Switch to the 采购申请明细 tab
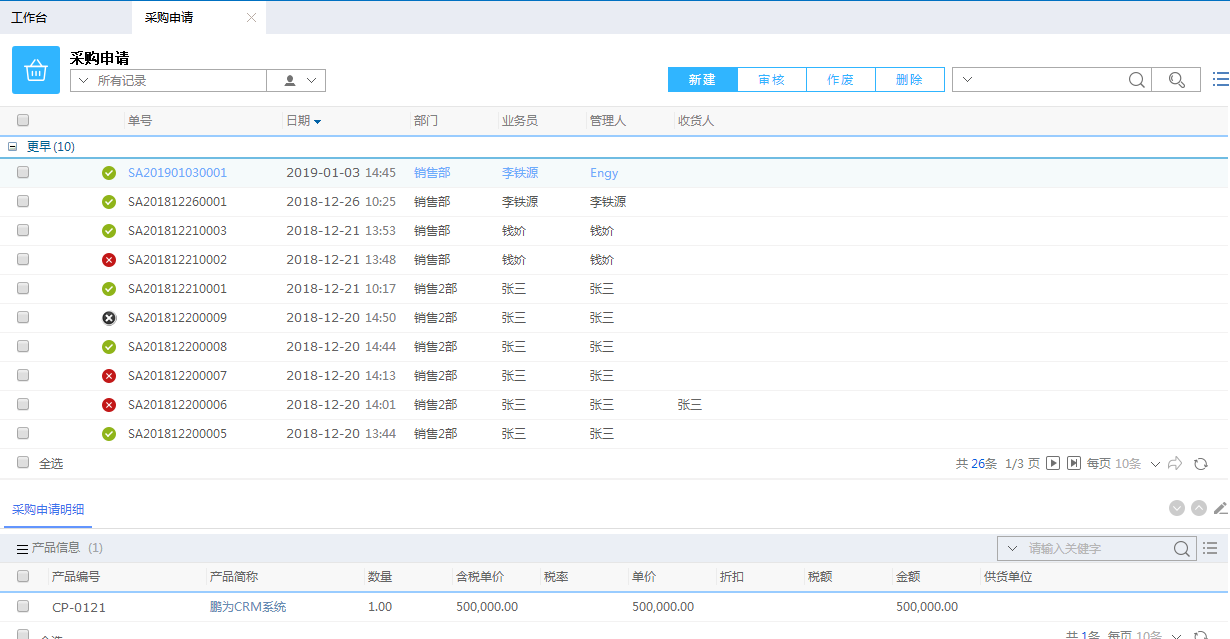Image resolution: width=1230 pixels, height=639 pixels. pyautogui.click(x=48, y=509)
